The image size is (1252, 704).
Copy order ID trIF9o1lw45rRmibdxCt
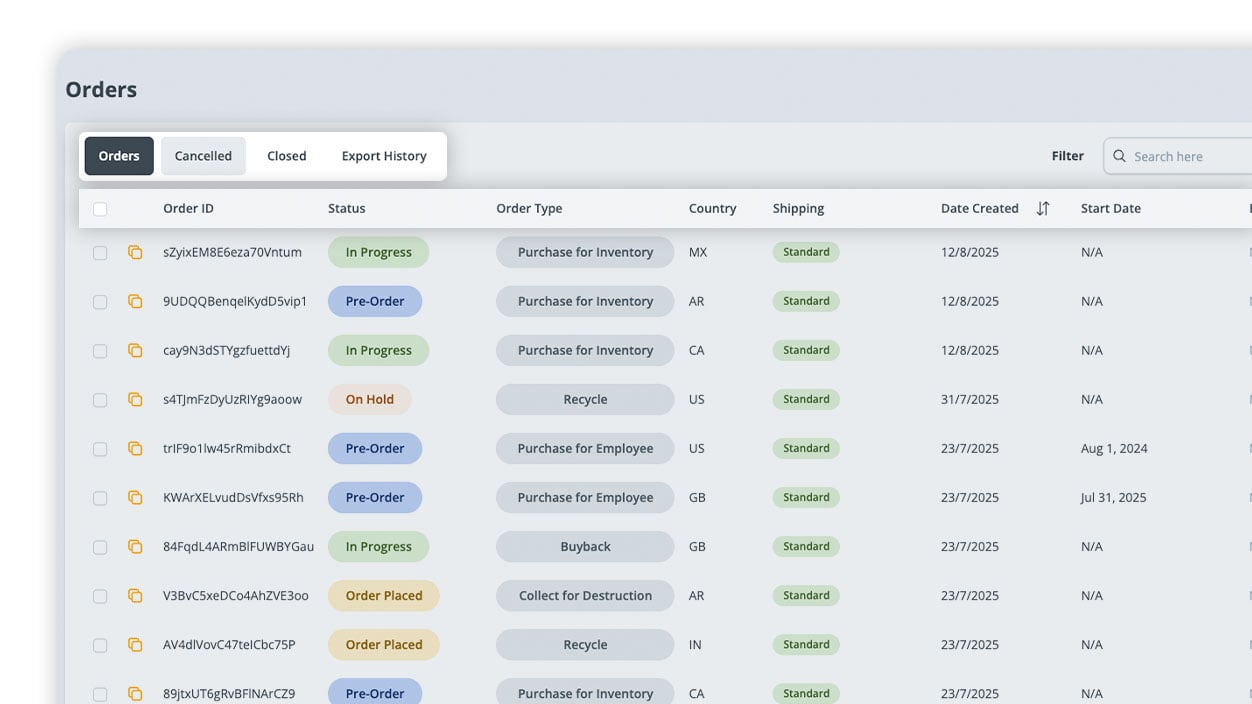coord(135,449)
